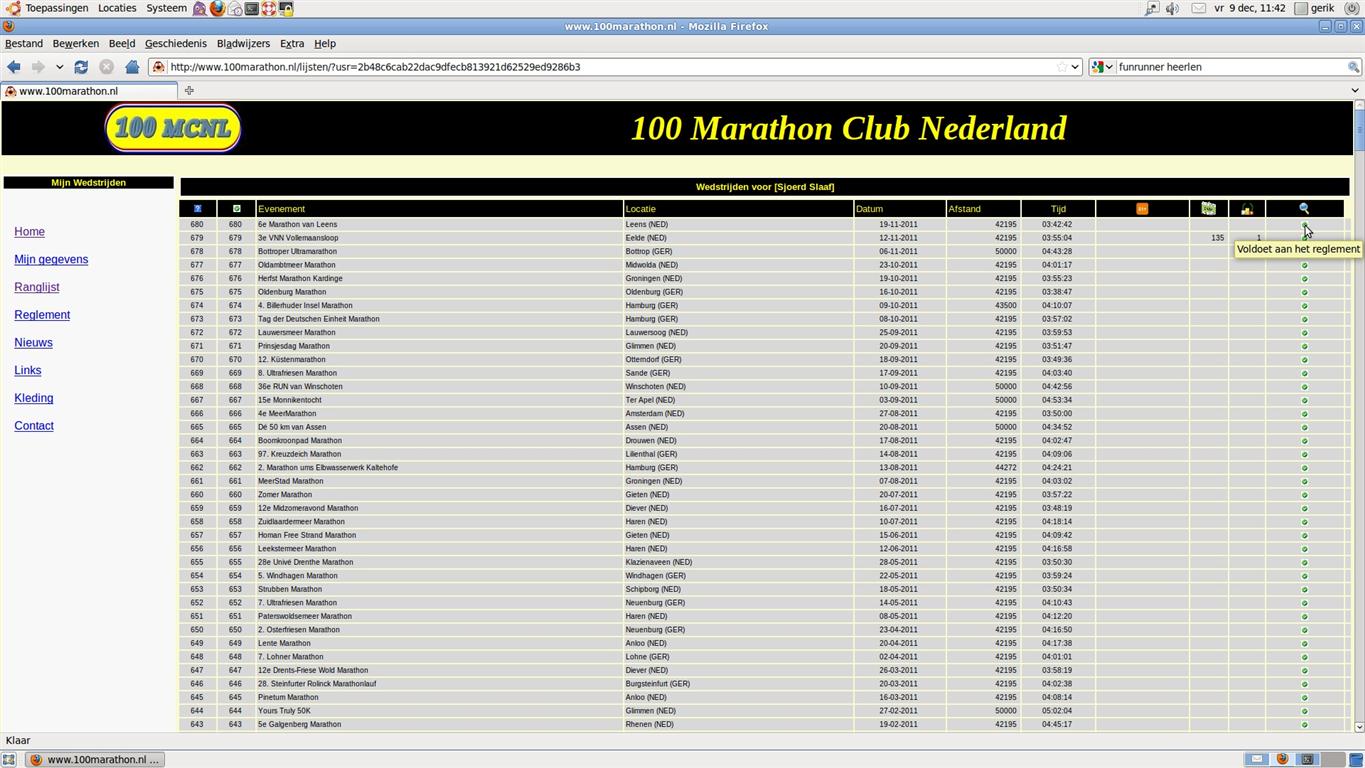Viewport: 1365px width, 768px height.
Task: Open the Contact link
Action: (x=34, y=426)
